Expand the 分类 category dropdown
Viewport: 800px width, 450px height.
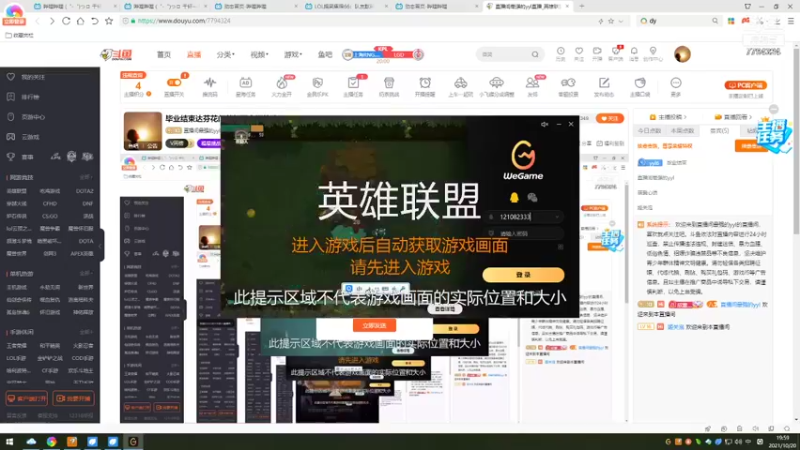pos(225,55)
